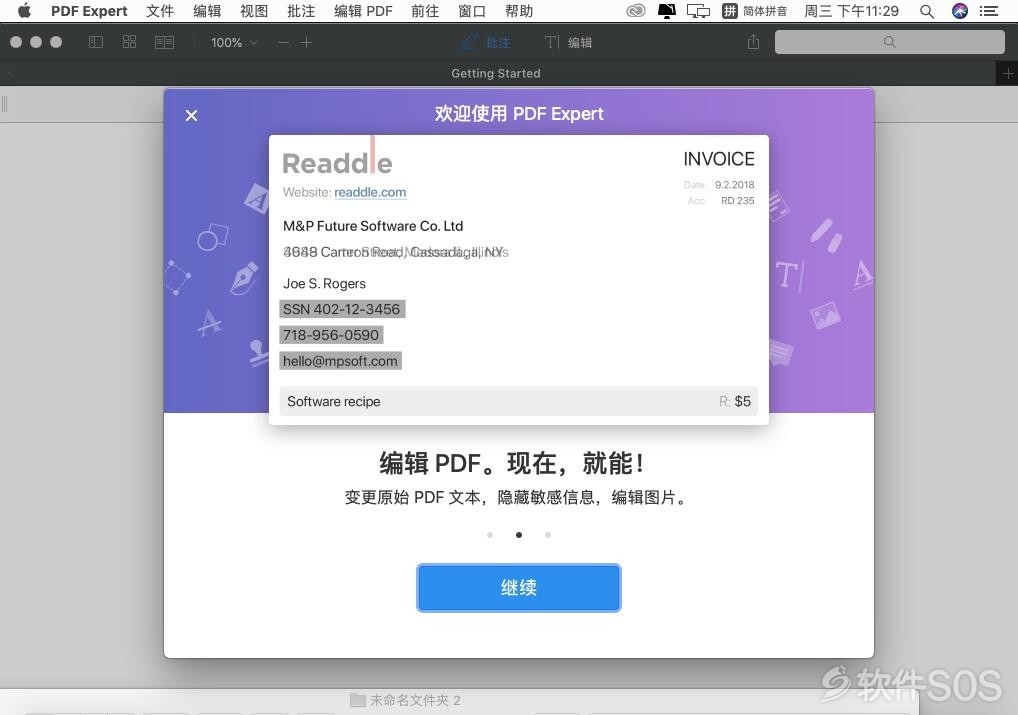Screen dimensions: 1018x715
Task: Click the clock showing 周三 下午11:29
Action: (x=851, y=11)
